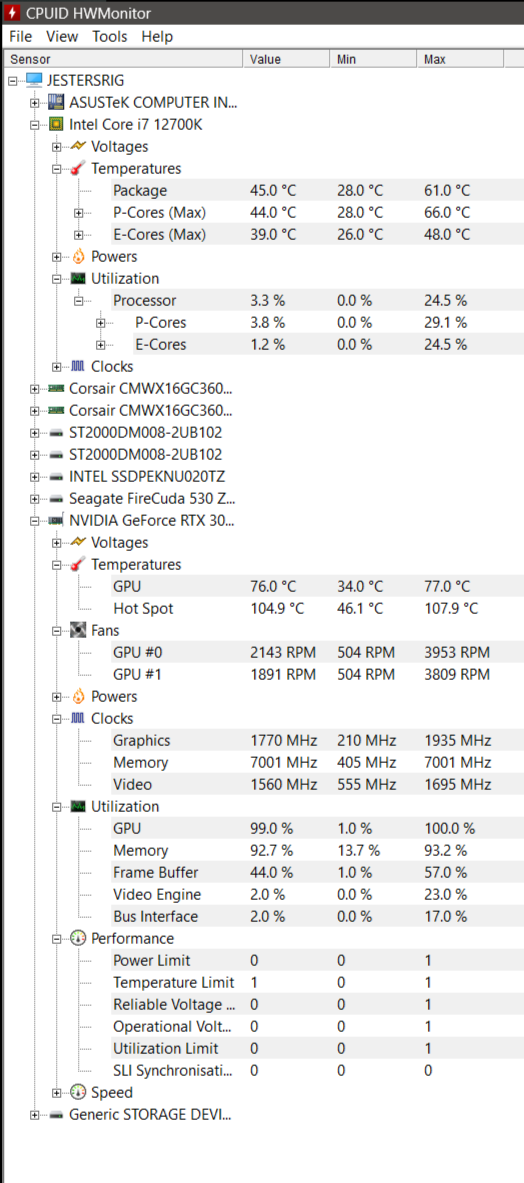Click the CPU Powers flame icon
524x1183 pixels.
click(x=78, y=257)
